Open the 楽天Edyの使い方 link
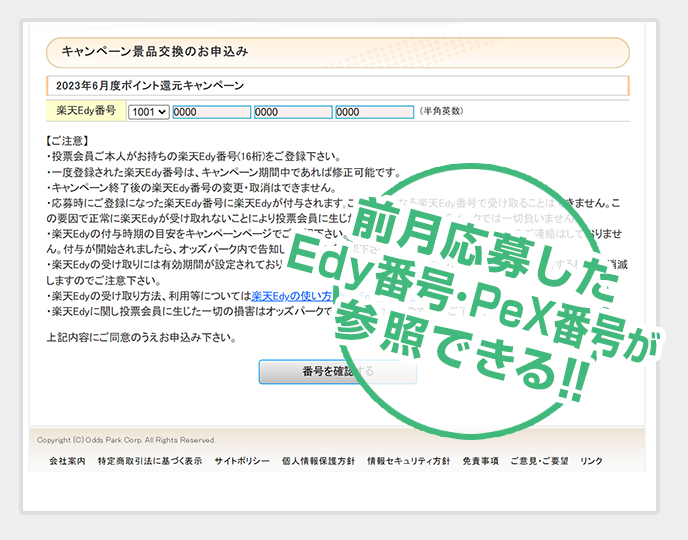 [x=292, y=296]
